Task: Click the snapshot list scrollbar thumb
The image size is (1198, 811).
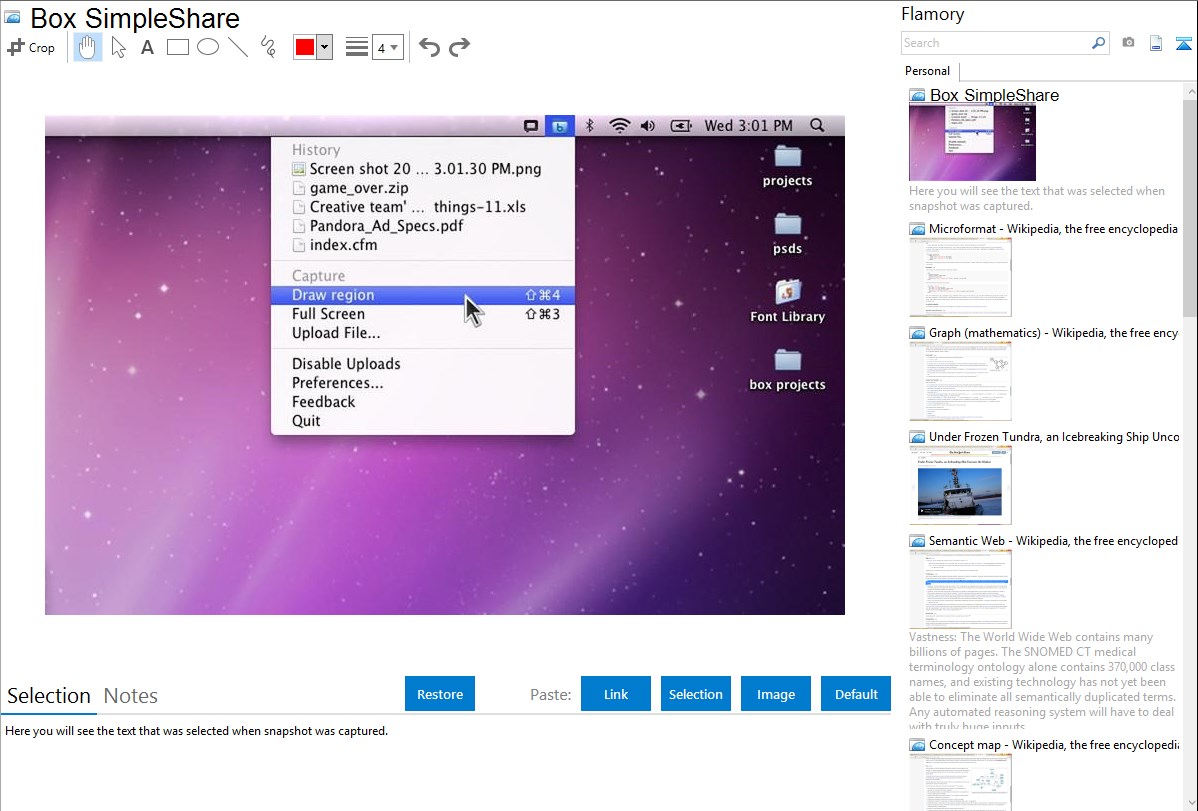Action: [1190, 206]
